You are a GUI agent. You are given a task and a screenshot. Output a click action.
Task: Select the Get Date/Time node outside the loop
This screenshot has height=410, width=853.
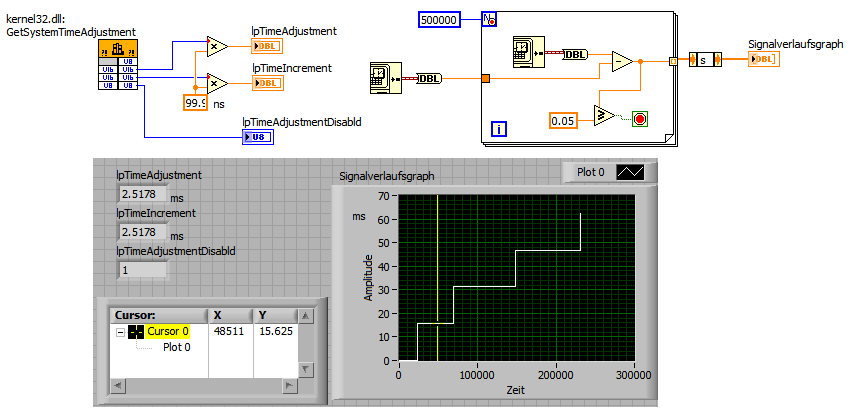pos(384,78)
